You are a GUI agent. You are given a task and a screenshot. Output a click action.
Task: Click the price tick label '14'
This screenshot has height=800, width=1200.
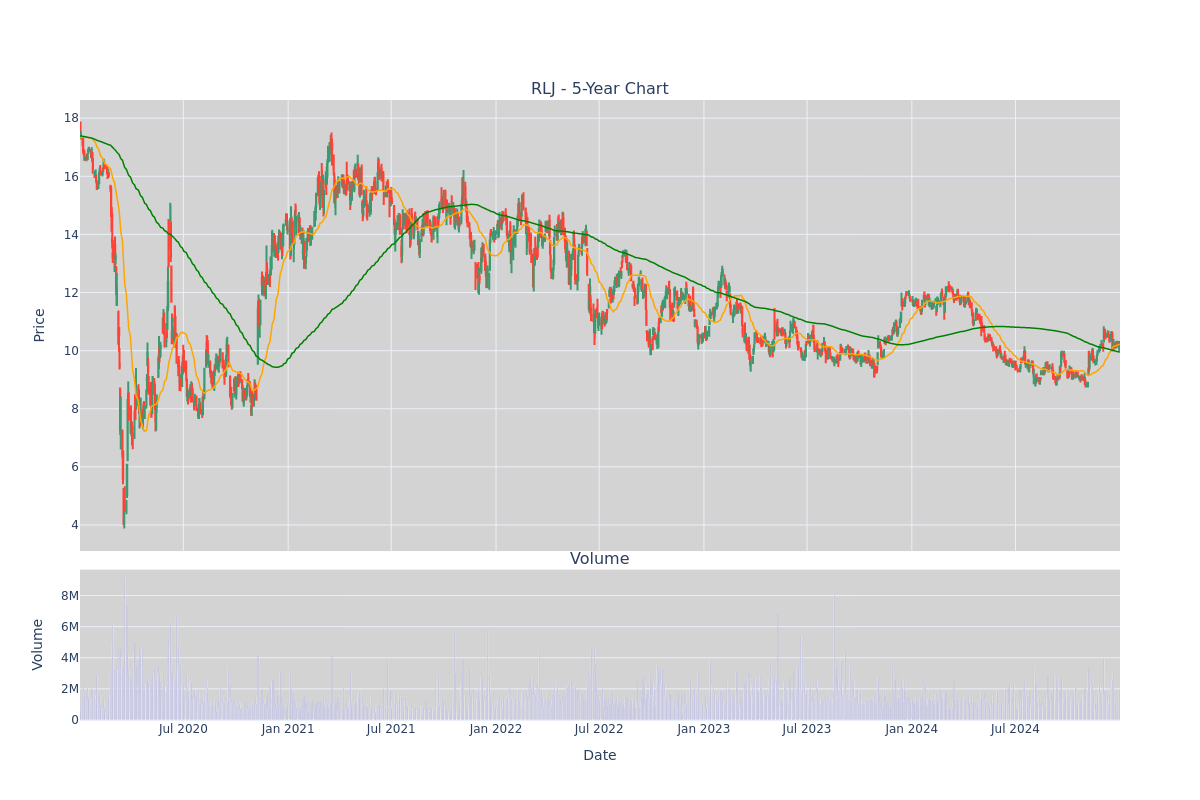click(71, 234)
